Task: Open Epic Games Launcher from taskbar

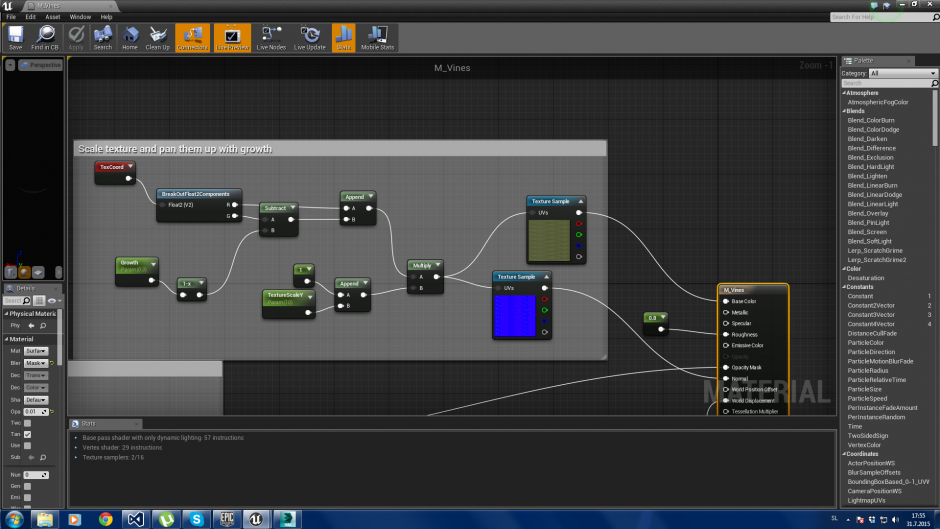Action: (227, 519)
